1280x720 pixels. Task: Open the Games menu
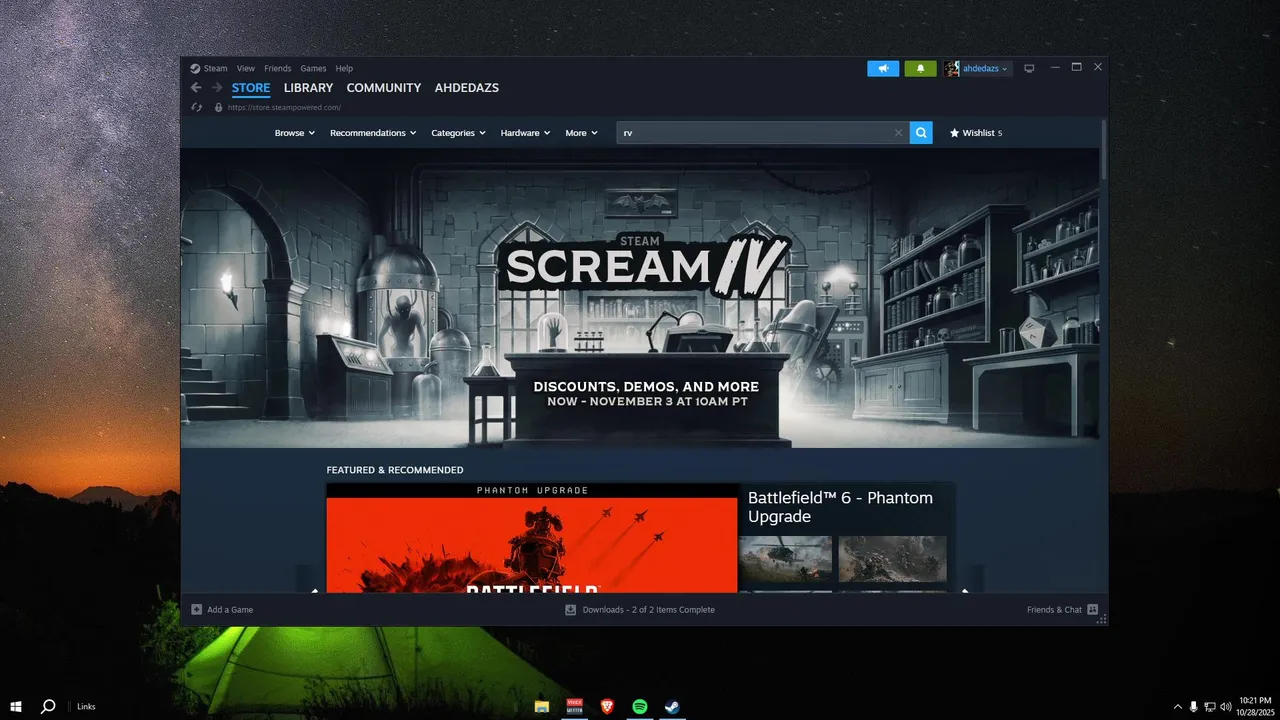313,68
